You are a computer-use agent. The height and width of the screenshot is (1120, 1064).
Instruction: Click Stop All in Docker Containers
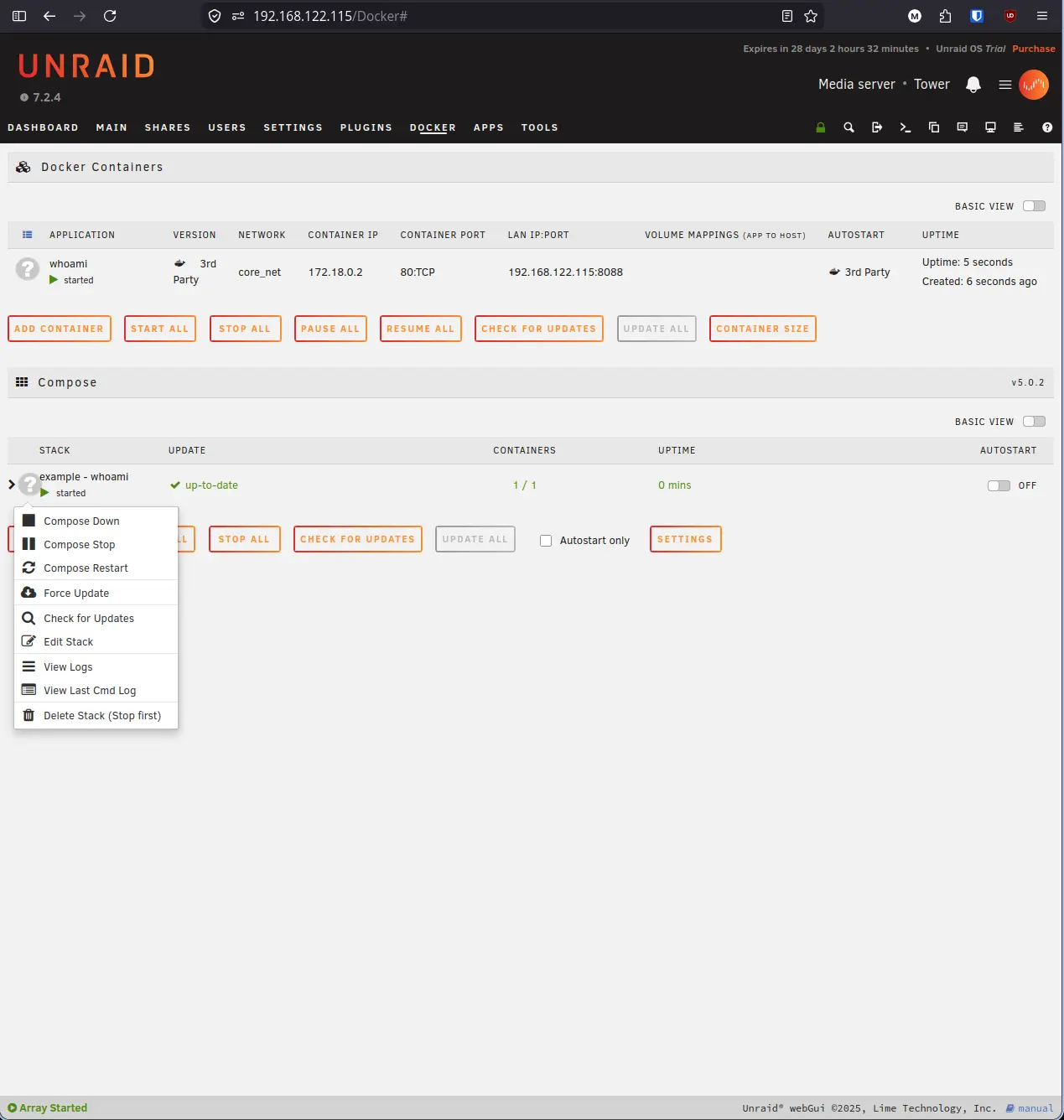point(245,329)
